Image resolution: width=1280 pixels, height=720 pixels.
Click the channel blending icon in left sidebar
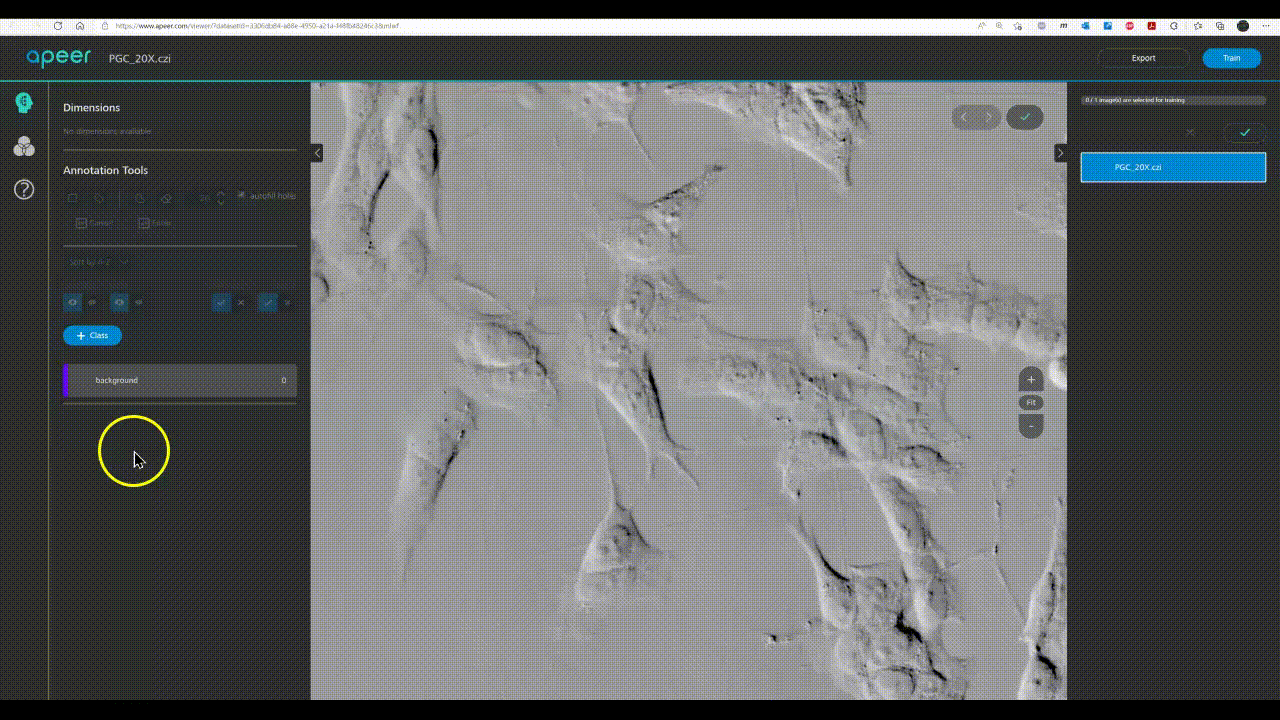[x=24, y=146]
